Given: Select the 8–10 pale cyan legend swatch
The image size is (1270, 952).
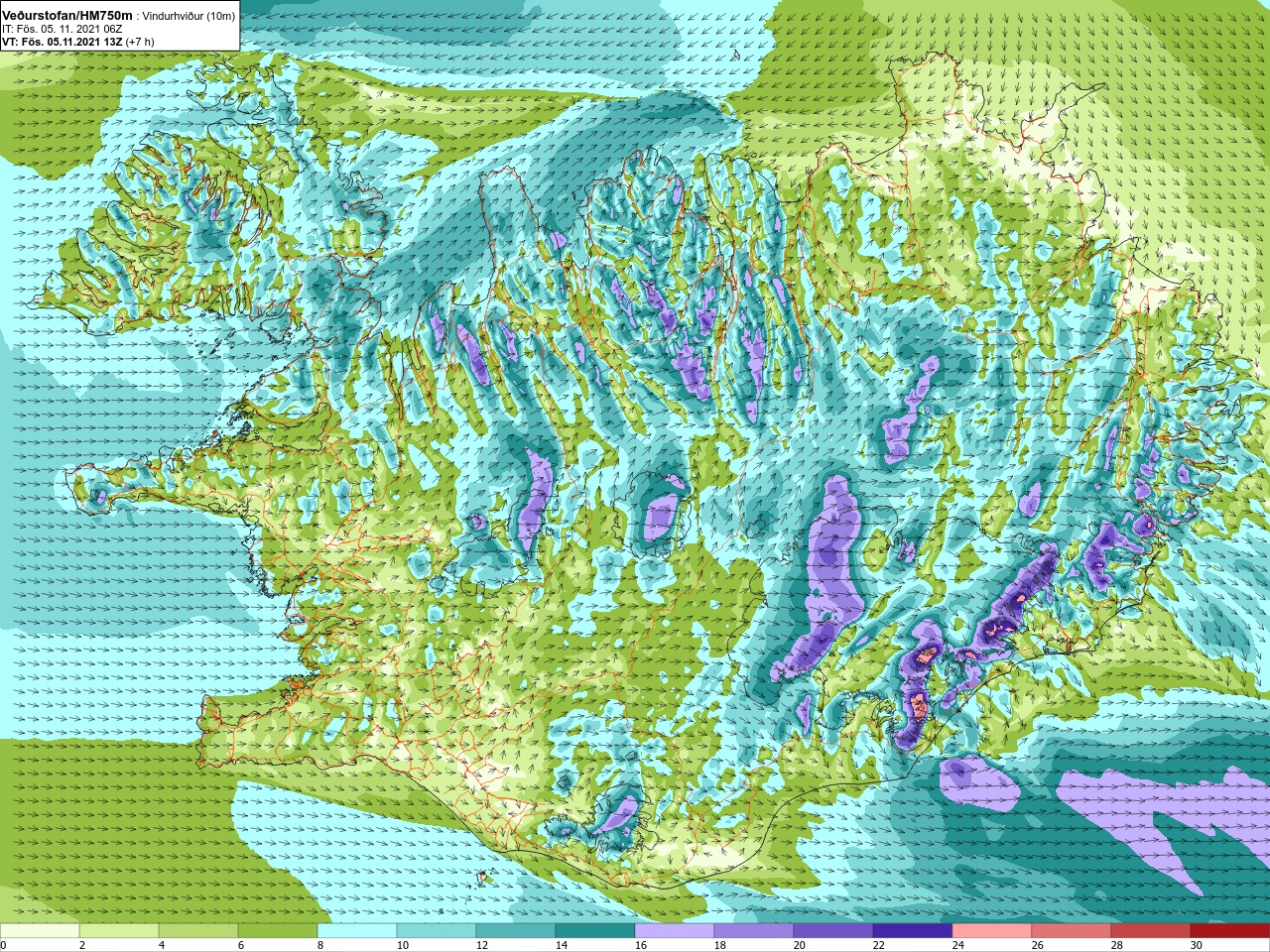Looking at the screenshot, I should click(357, 931).
